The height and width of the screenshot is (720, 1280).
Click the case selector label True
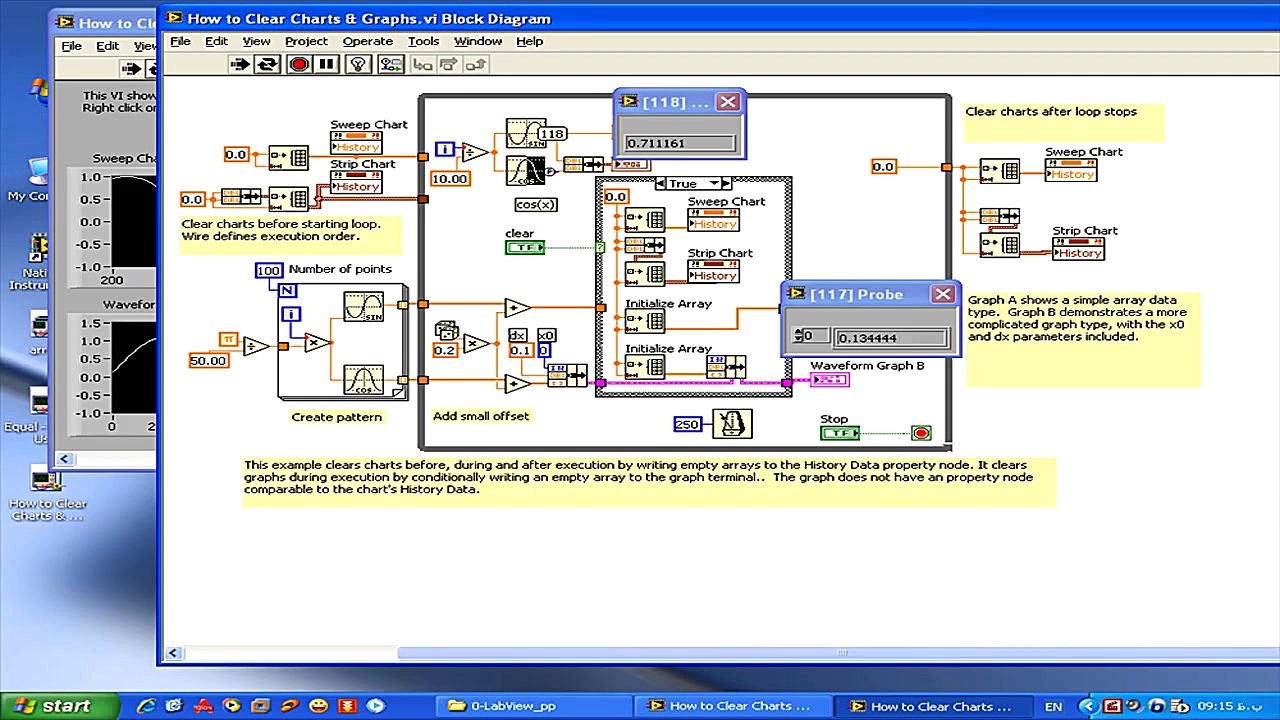(684, 184)
